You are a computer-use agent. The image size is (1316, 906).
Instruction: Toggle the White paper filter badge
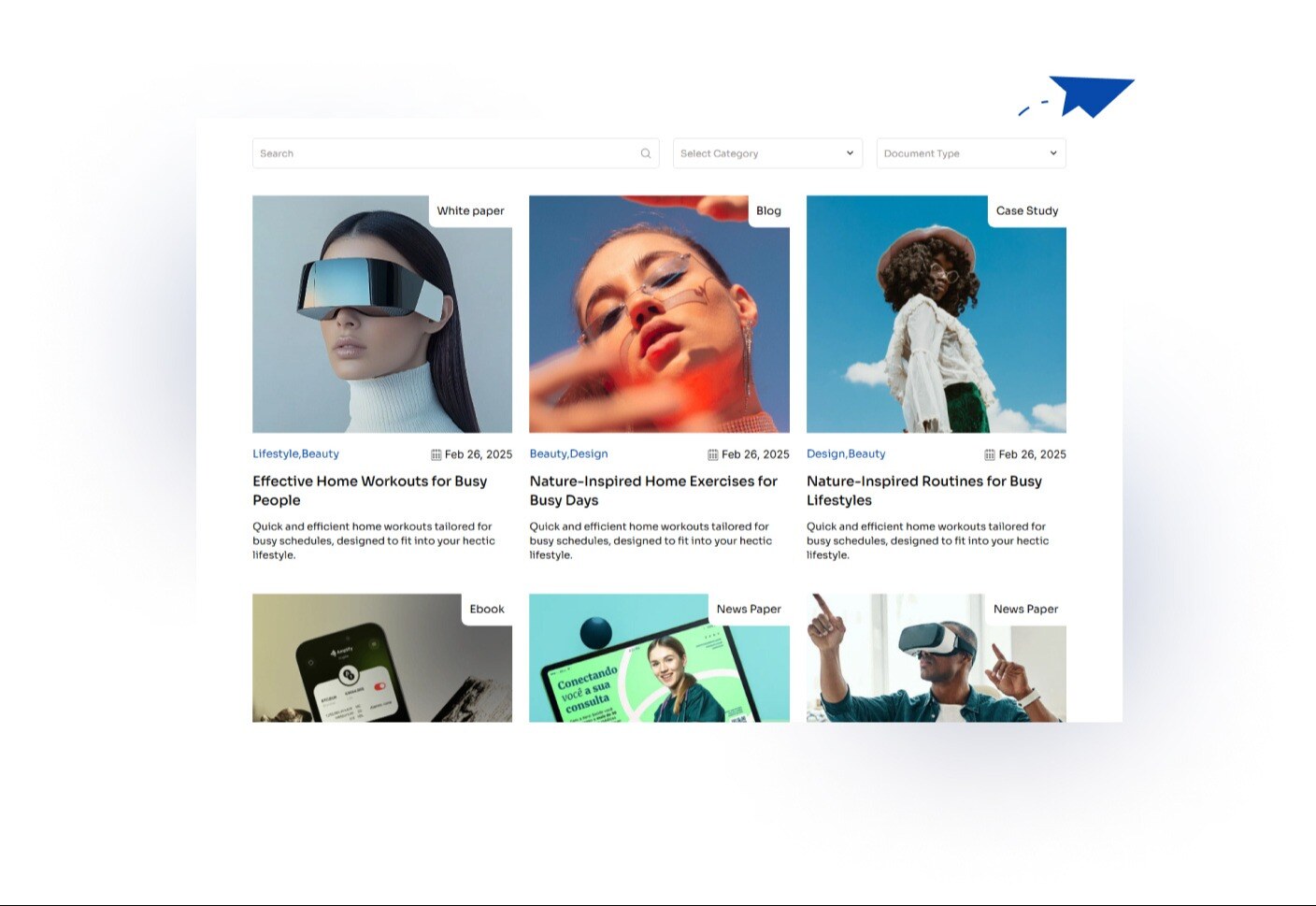pyautogui.click(x=470, y=210)
